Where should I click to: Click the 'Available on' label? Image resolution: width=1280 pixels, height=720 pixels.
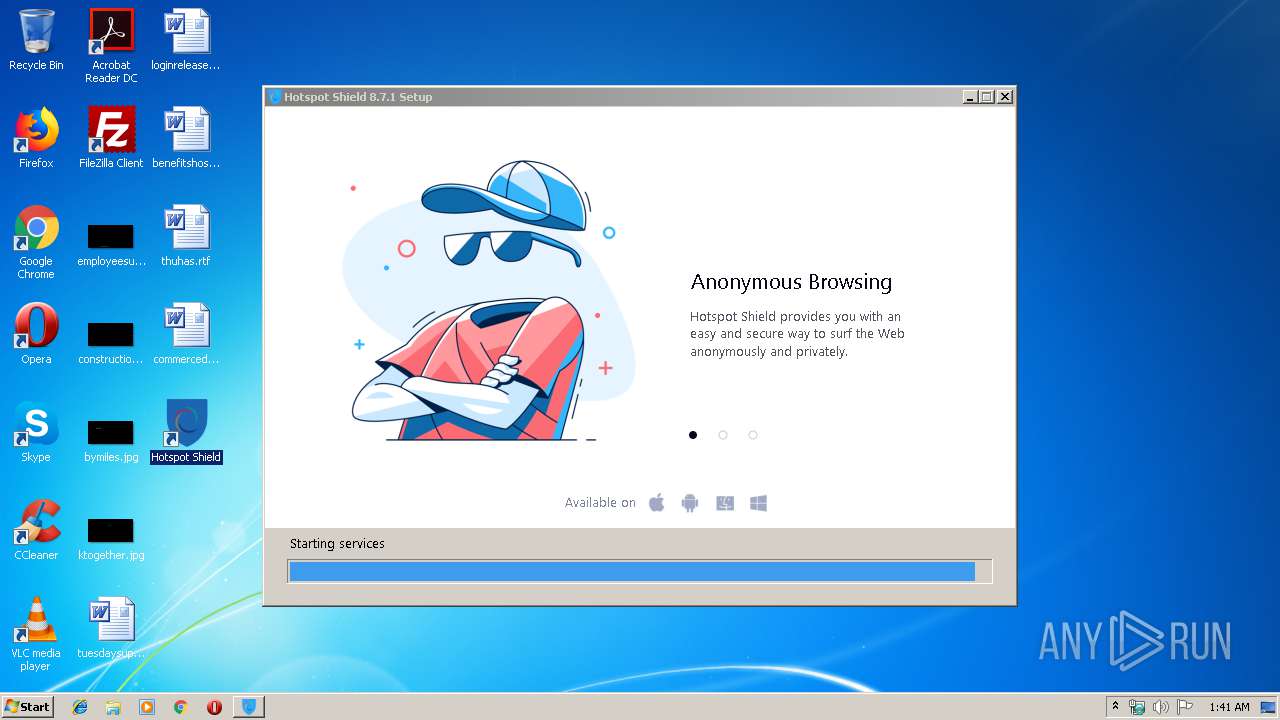[600, 503]
